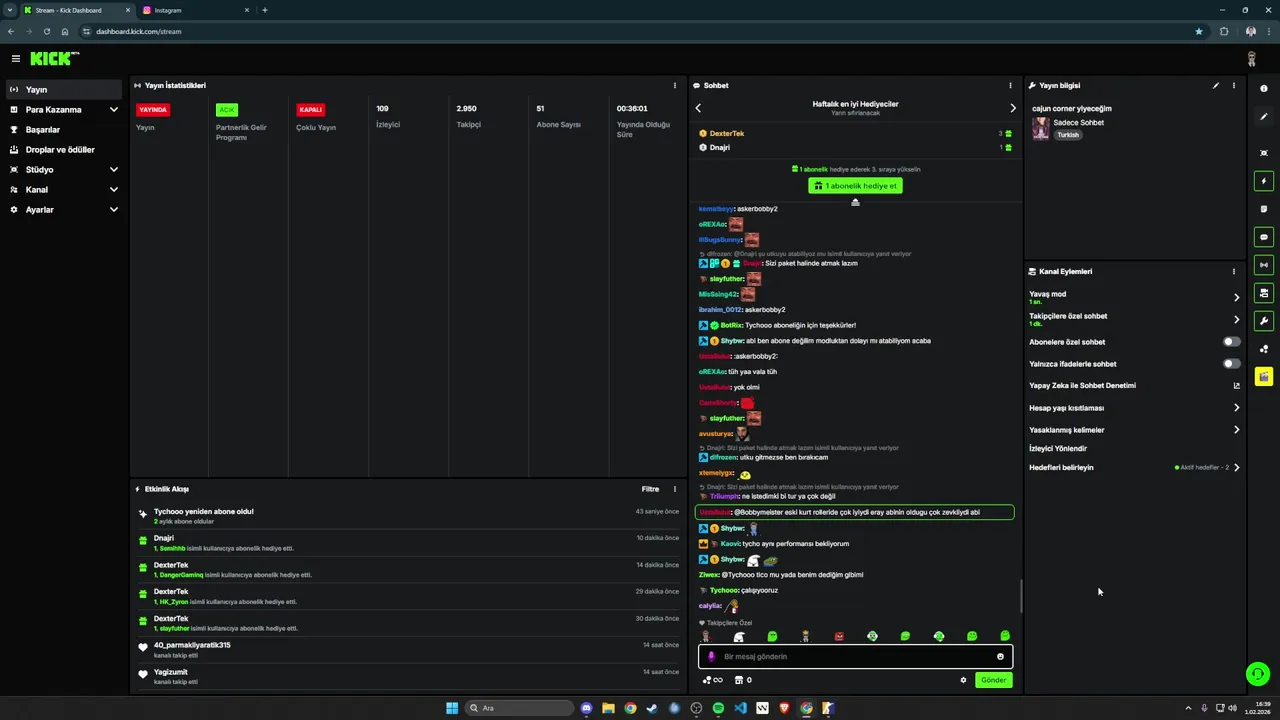Open Yapay Zeka ile Sohbet Denetimi link
The width and height of the screenshot is (1280, 720).
pyautogui.click(x=1135, y=386)
